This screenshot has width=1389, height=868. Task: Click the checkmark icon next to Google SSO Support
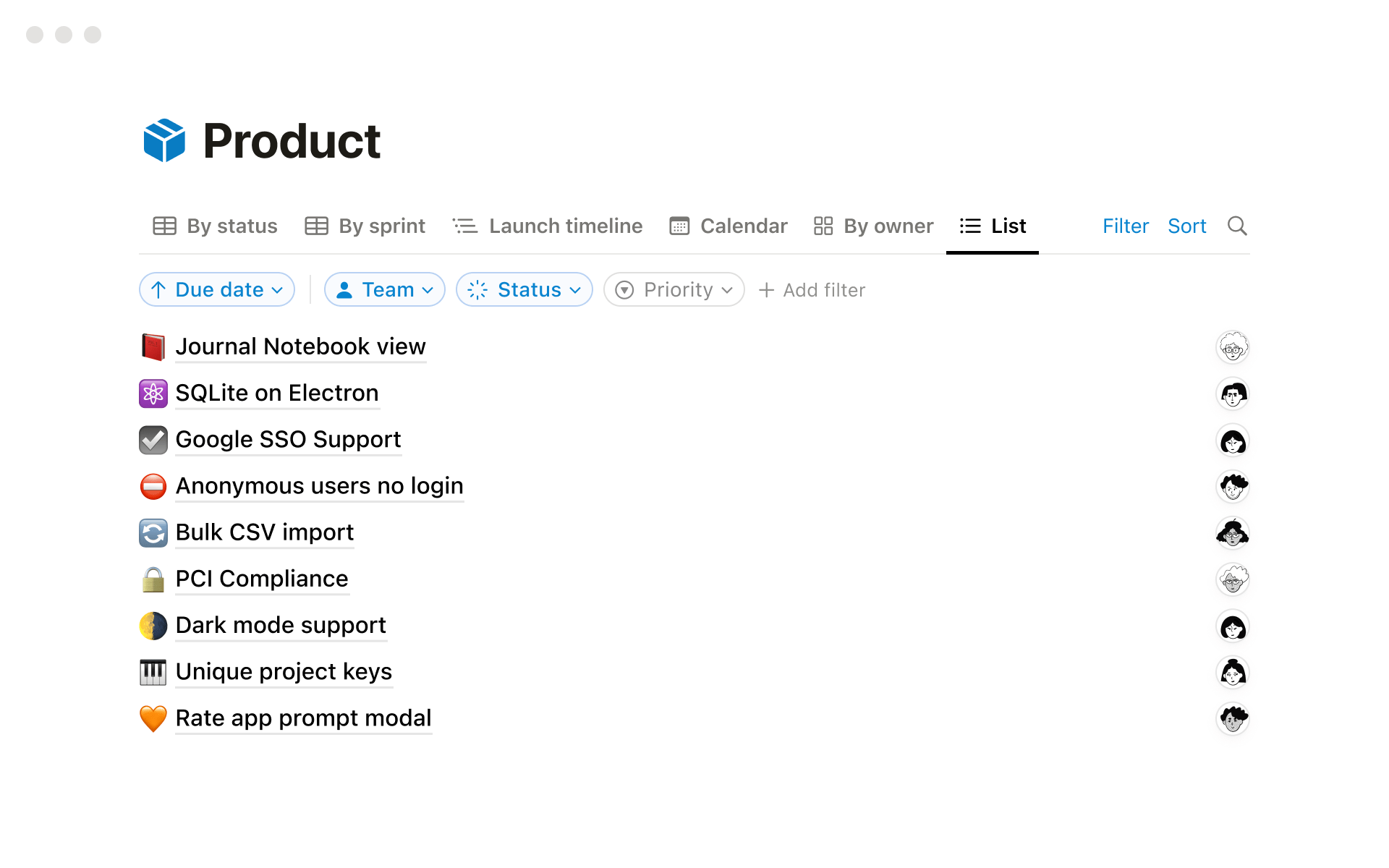coord(153,440)
